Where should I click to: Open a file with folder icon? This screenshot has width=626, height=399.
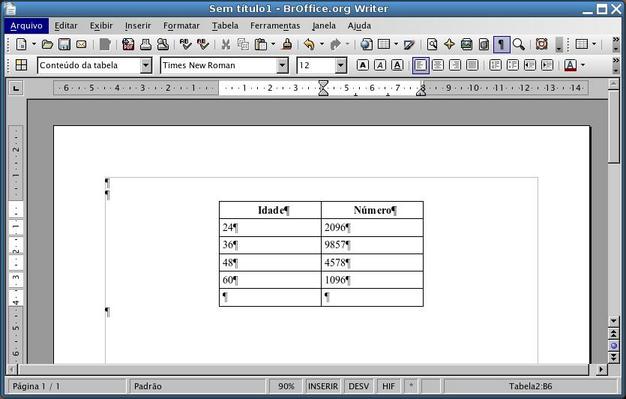(48, 44)
